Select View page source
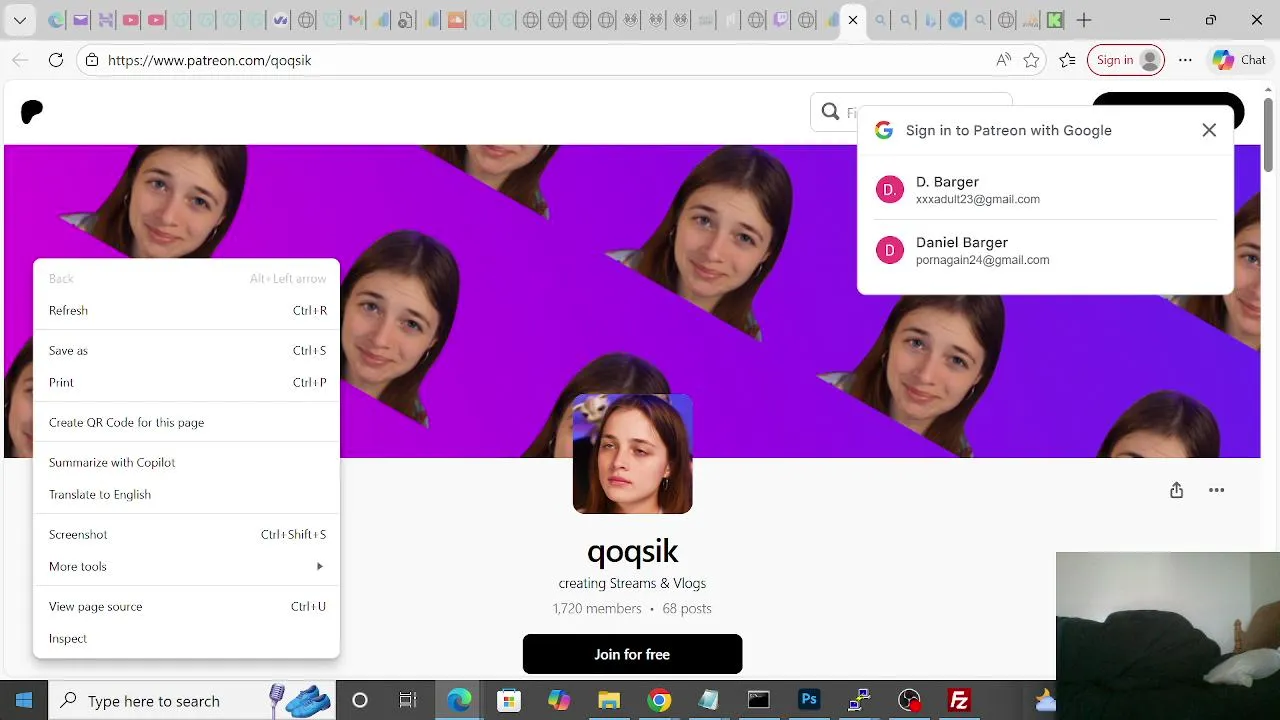Image resolution: width=1280 pixels, height=720 pixels. pos(186,606)
